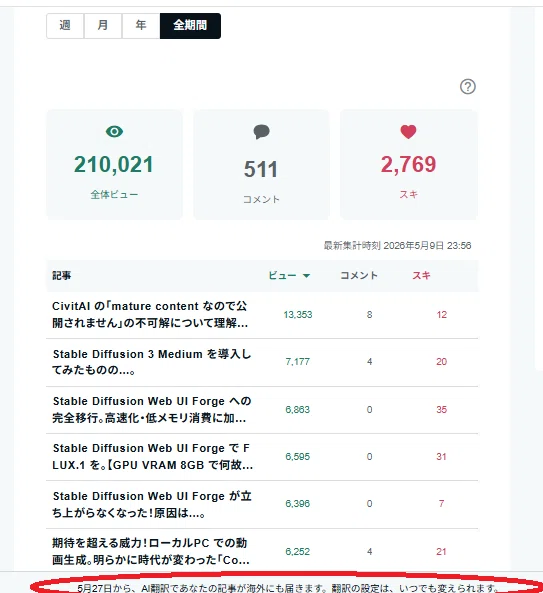This screenshot has width=543, height=593.
Task: Open the CivitAI mature content article
Action: tap(150, 314)
